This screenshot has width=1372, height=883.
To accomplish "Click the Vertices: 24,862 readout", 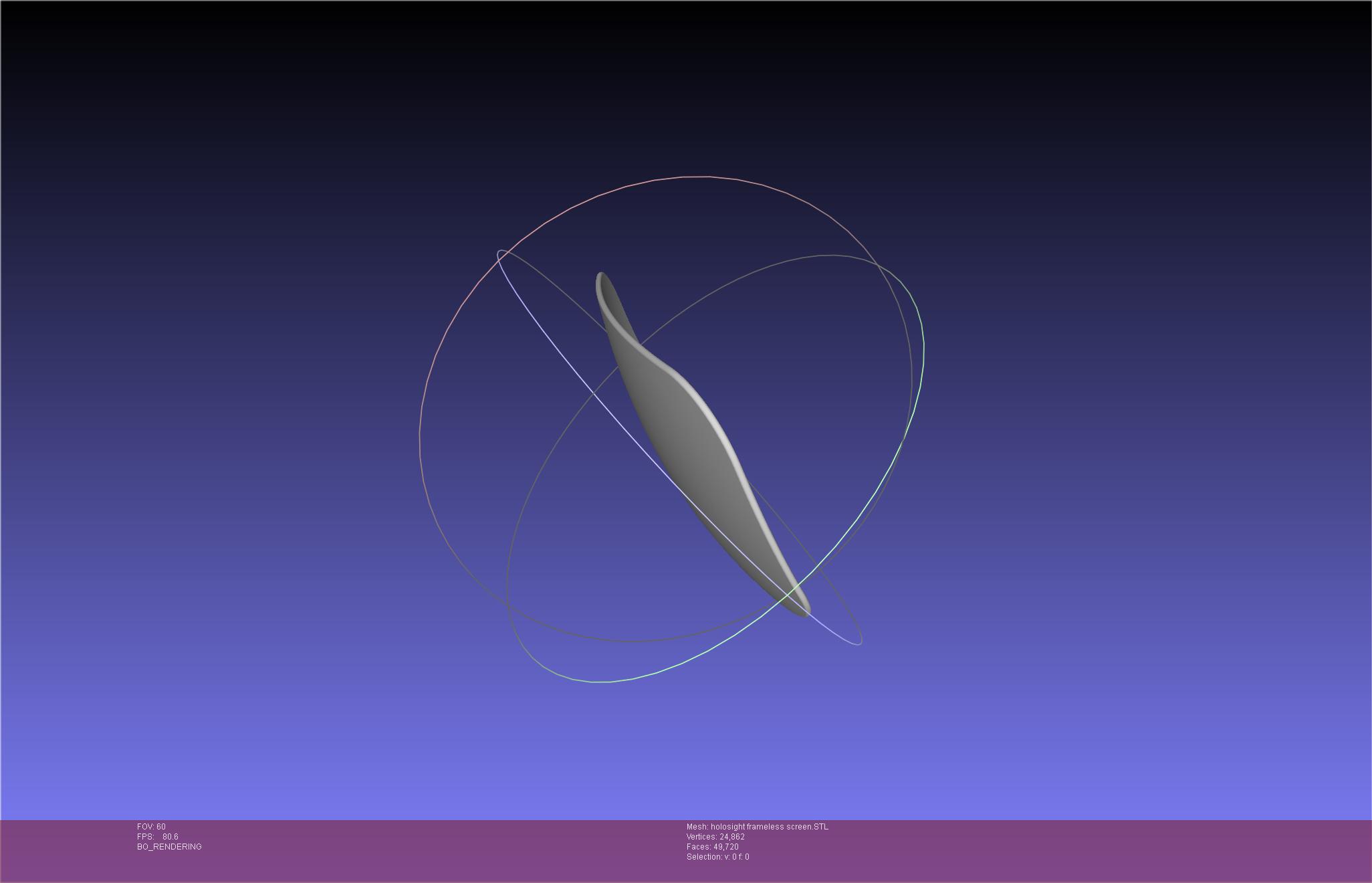I will point(715,837).
